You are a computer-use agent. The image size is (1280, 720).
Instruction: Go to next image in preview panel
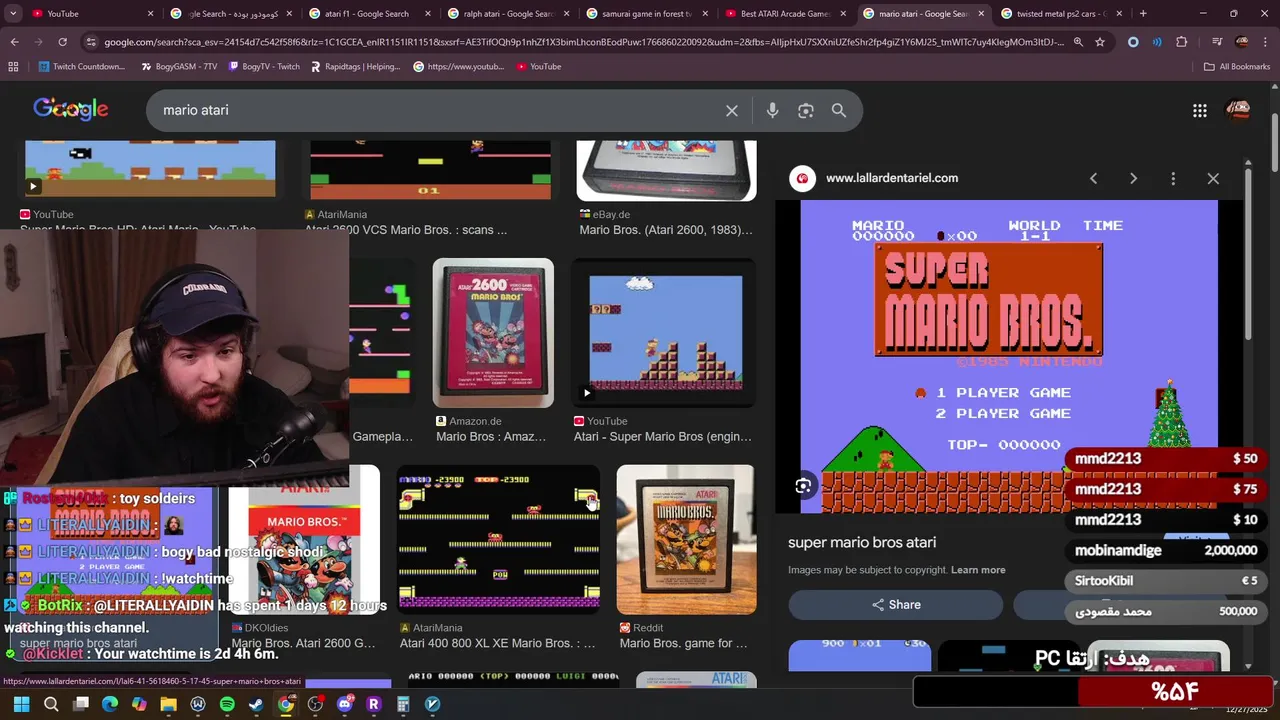point(1133,178)
